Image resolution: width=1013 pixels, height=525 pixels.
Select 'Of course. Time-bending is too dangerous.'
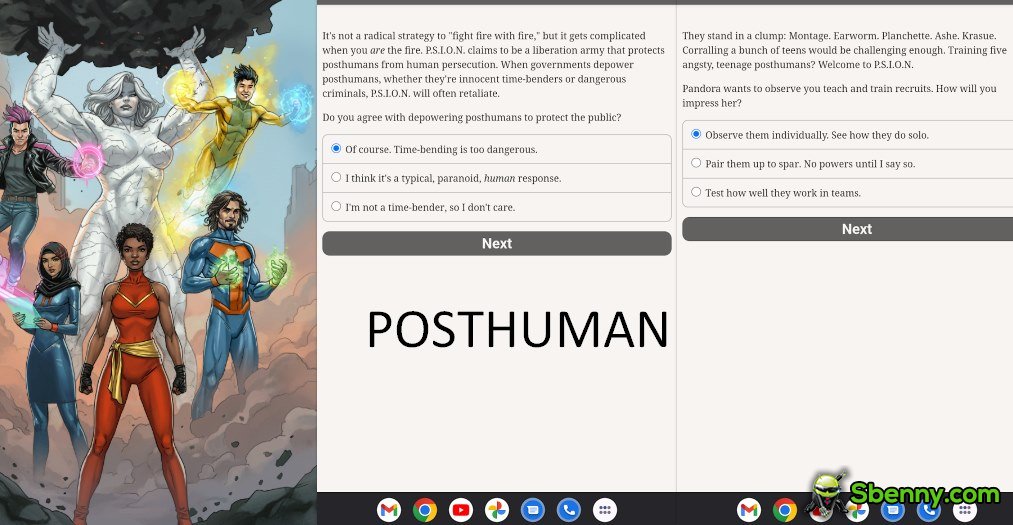tap(497, 149)
